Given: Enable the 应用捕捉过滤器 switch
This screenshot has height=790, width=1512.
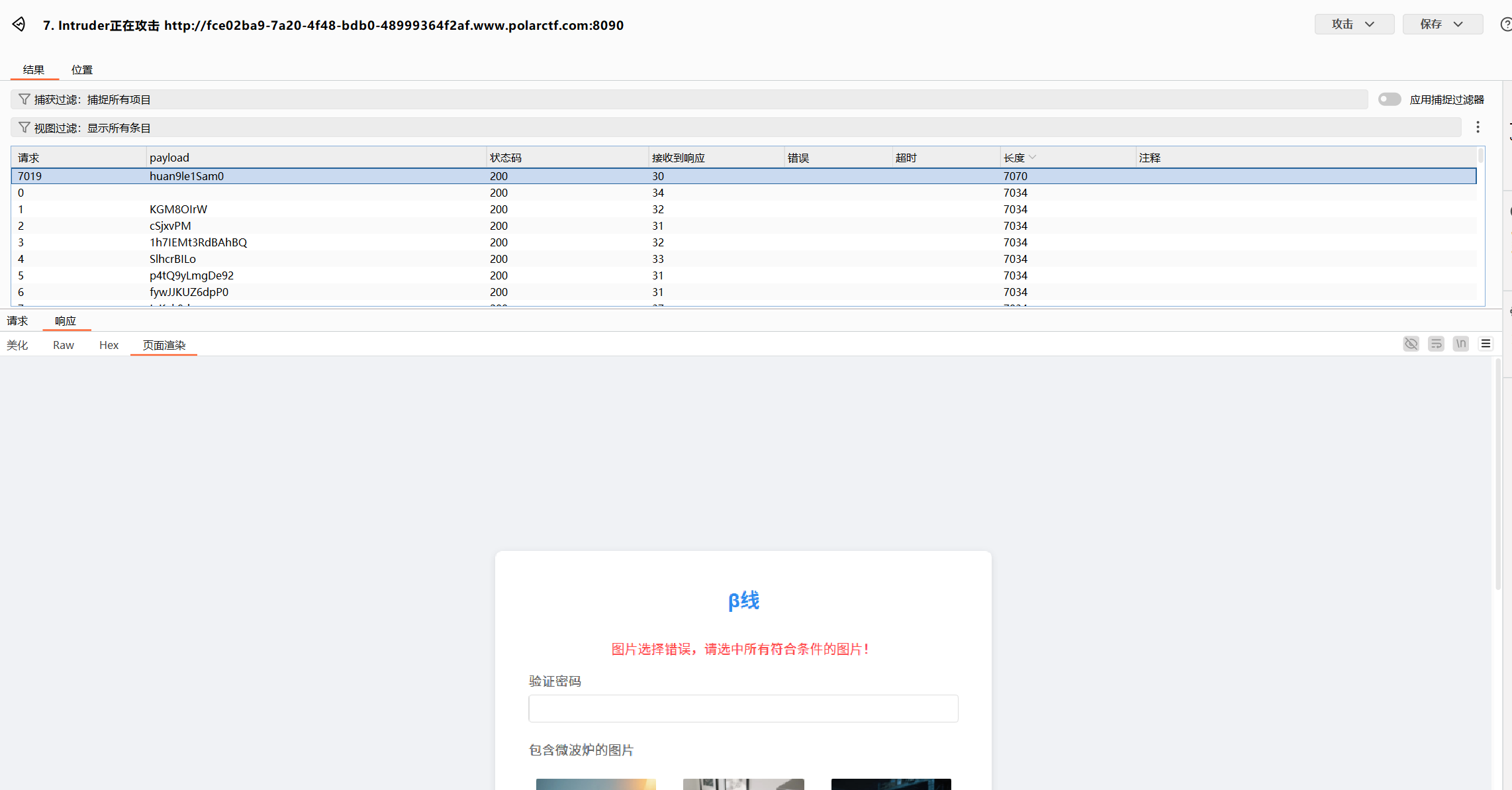Looking at the screenshot, I should click(x=1390, y=99).
